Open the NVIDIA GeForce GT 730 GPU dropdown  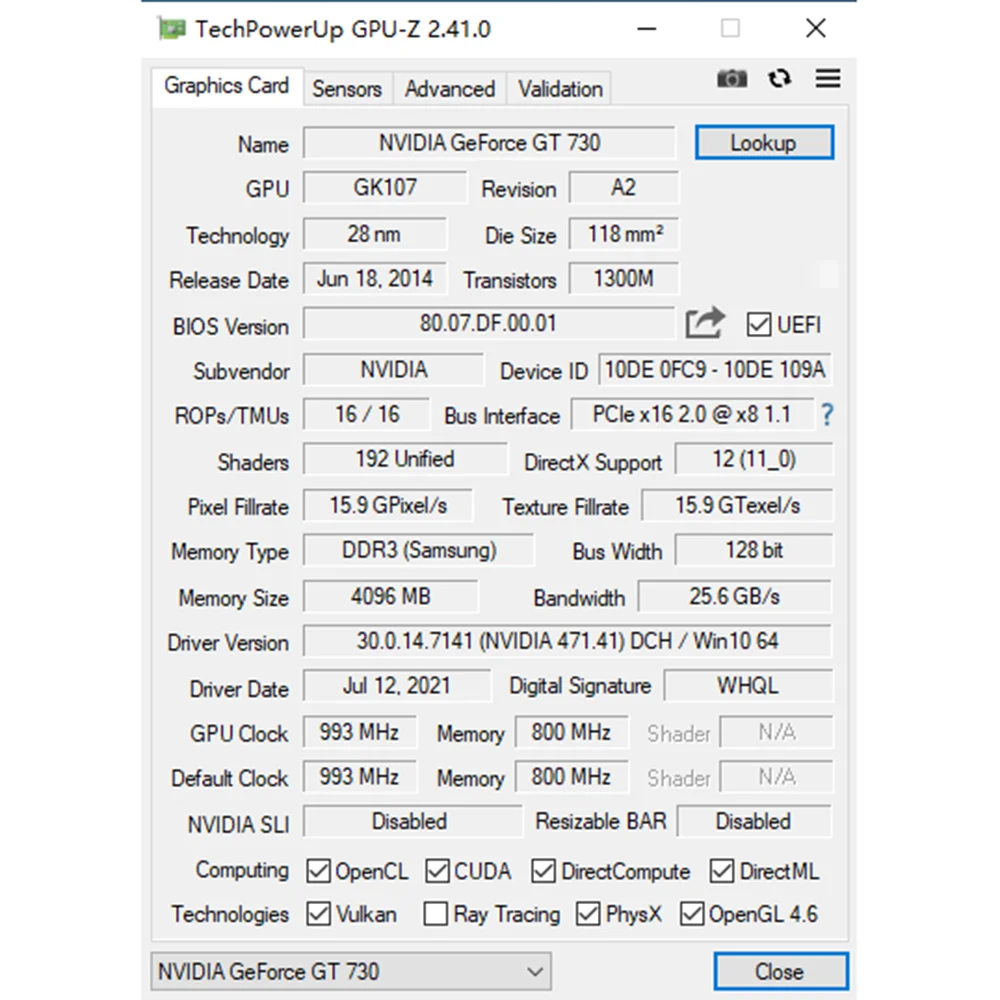pyautogui.click(x=351, y=971)
